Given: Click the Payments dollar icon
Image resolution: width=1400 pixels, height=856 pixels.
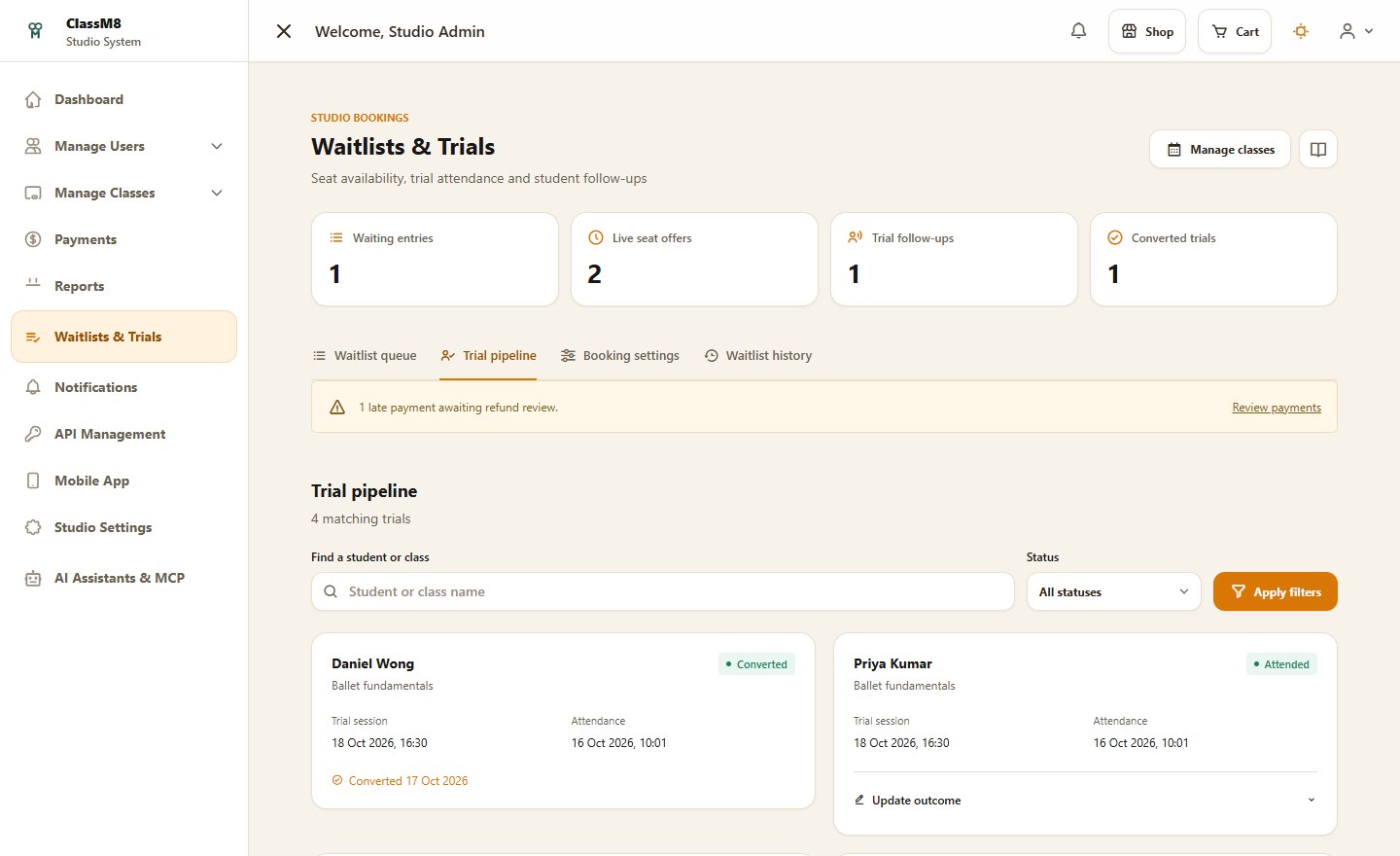Looking at the screenshot, I should click(33, 239).
